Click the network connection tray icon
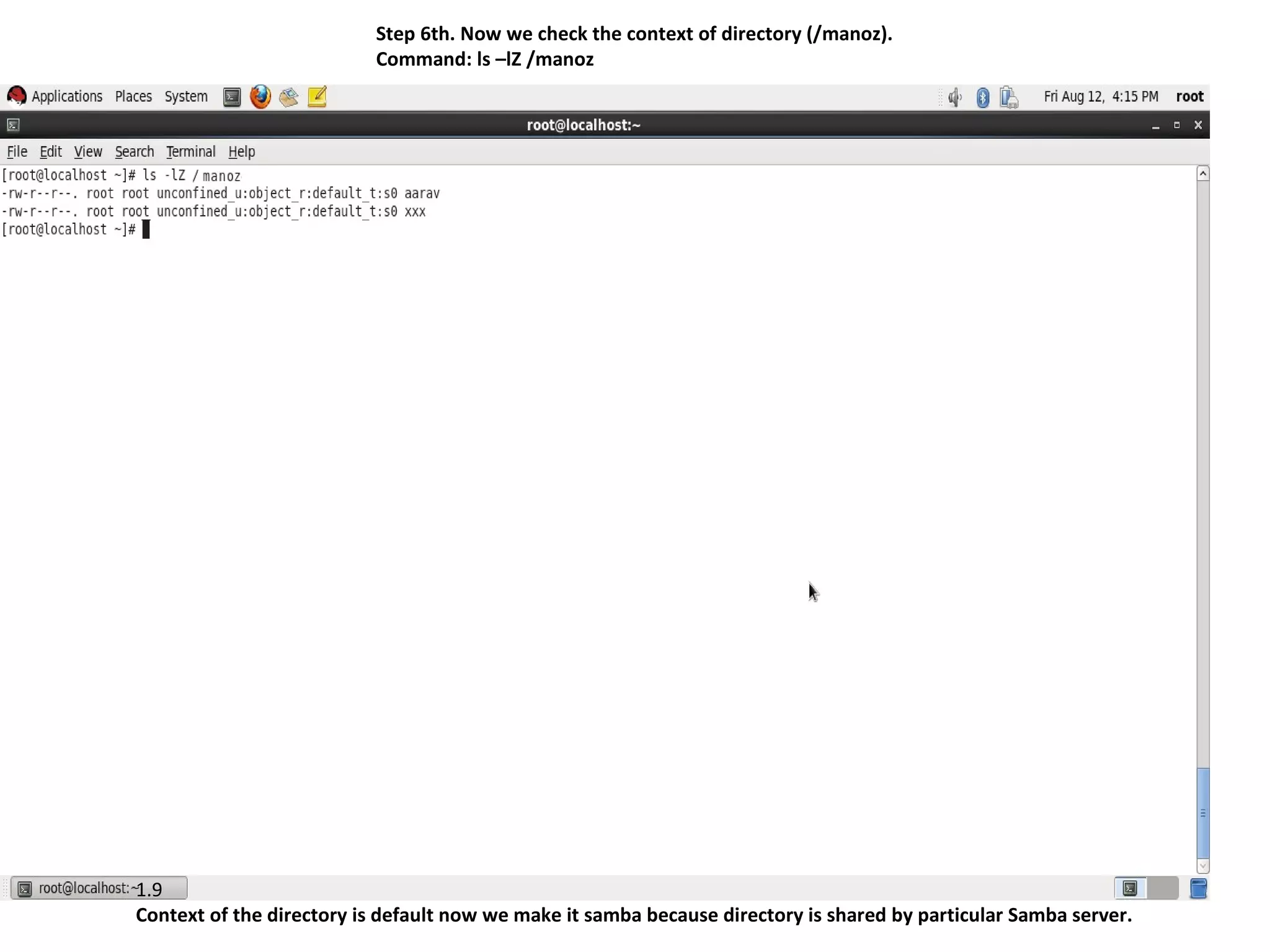This screenshot has height=952, width=1270. click(x=1009, y=97)
